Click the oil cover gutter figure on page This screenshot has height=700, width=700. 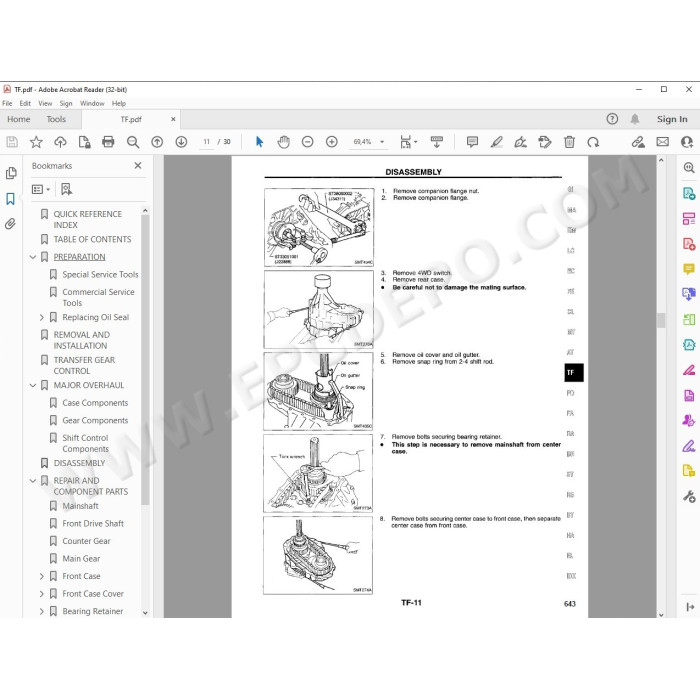[x=318, y=392]
